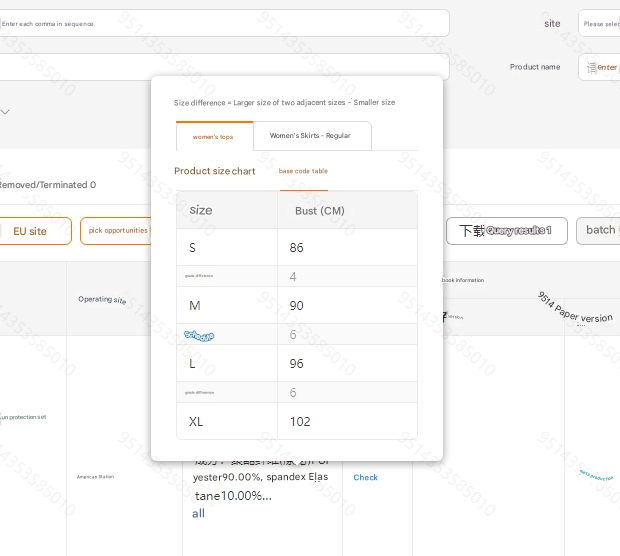Click the Size column header

tap(227, 210)
